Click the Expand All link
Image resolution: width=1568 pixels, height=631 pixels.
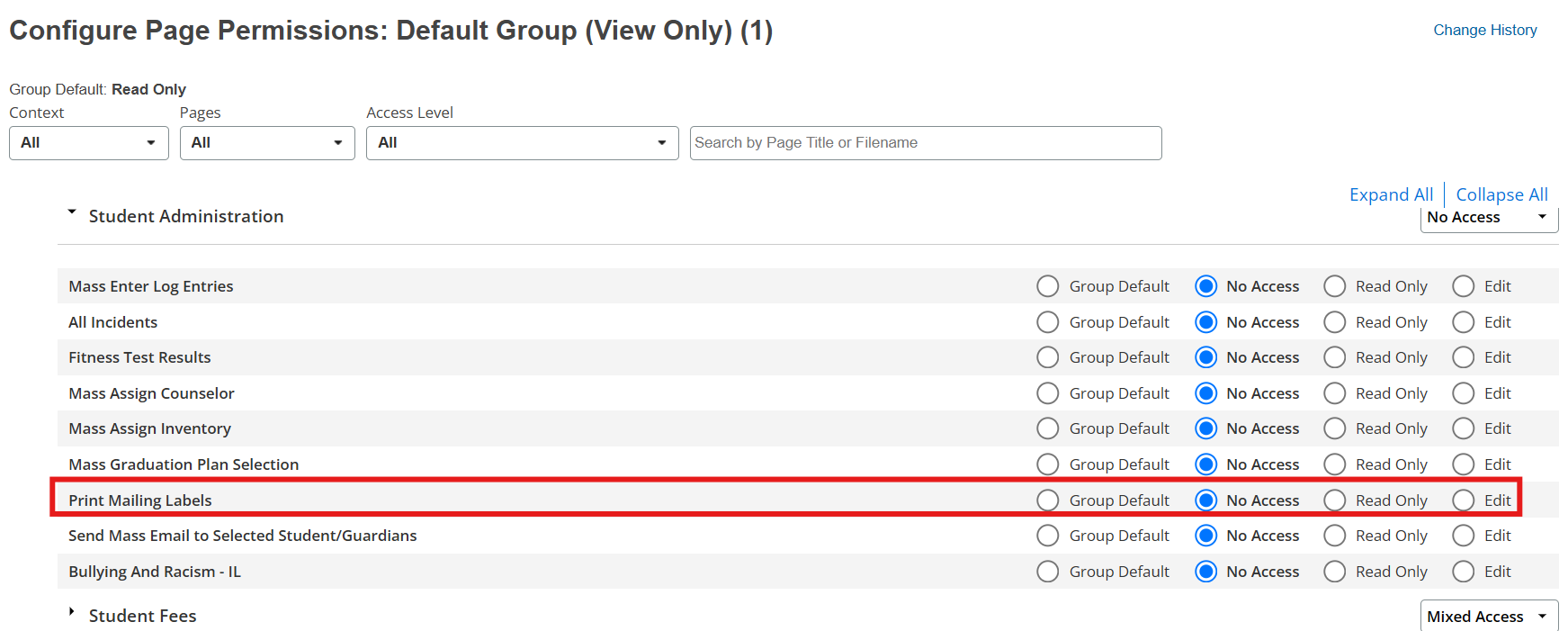click(x=1391, y=194)
